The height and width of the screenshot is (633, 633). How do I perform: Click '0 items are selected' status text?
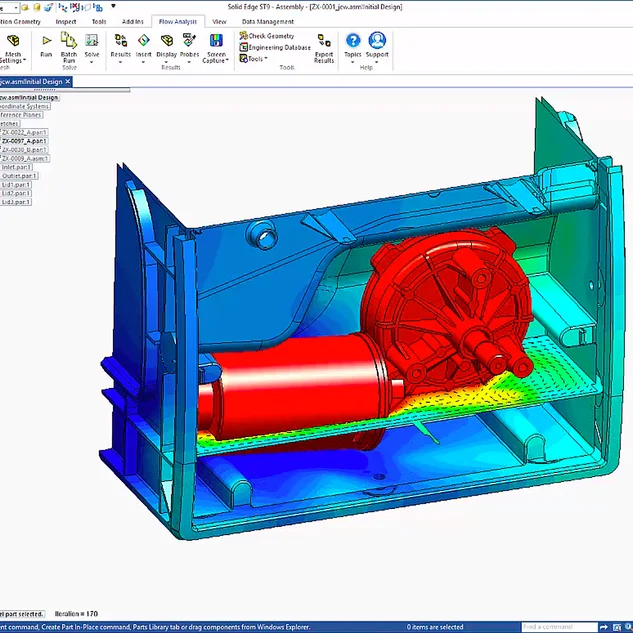pos(435,627)
